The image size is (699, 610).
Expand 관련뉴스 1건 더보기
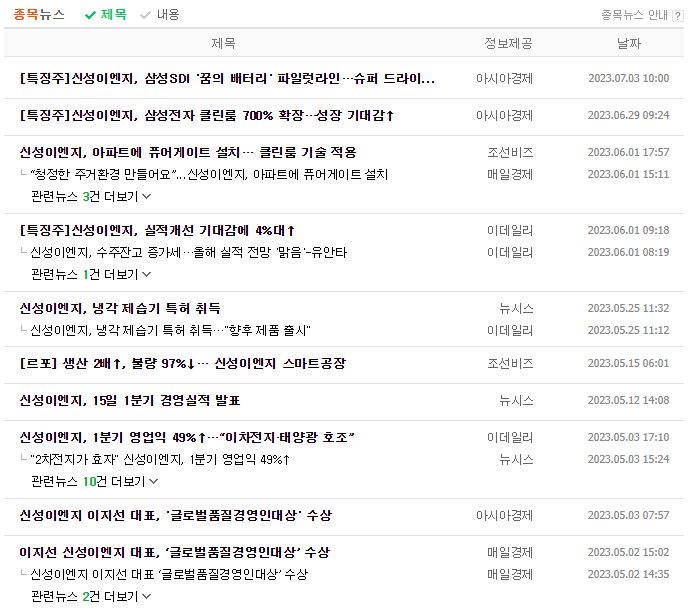click(x=91, y=274)
